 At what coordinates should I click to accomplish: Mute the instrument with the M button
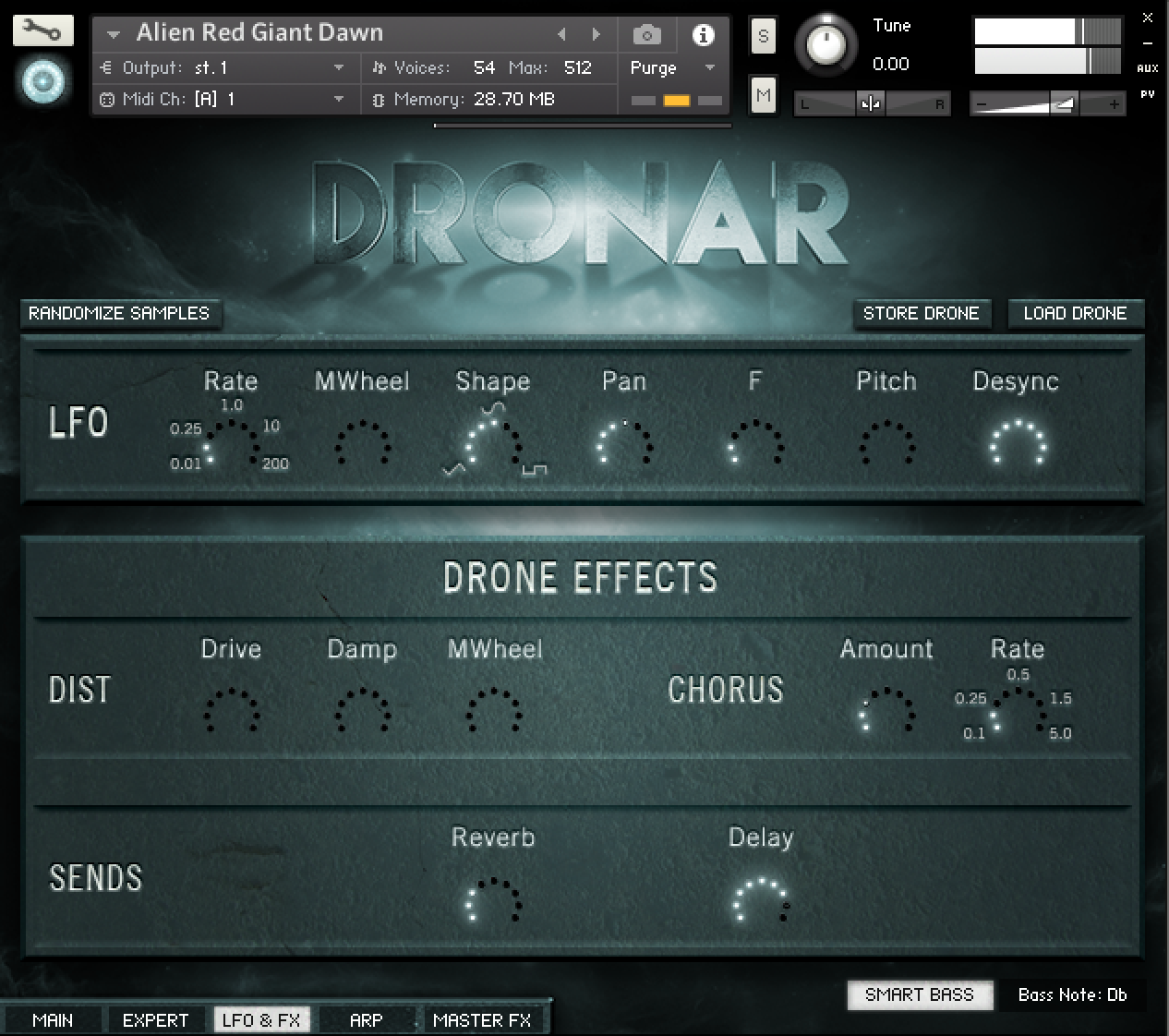click(x=763, y=95)
